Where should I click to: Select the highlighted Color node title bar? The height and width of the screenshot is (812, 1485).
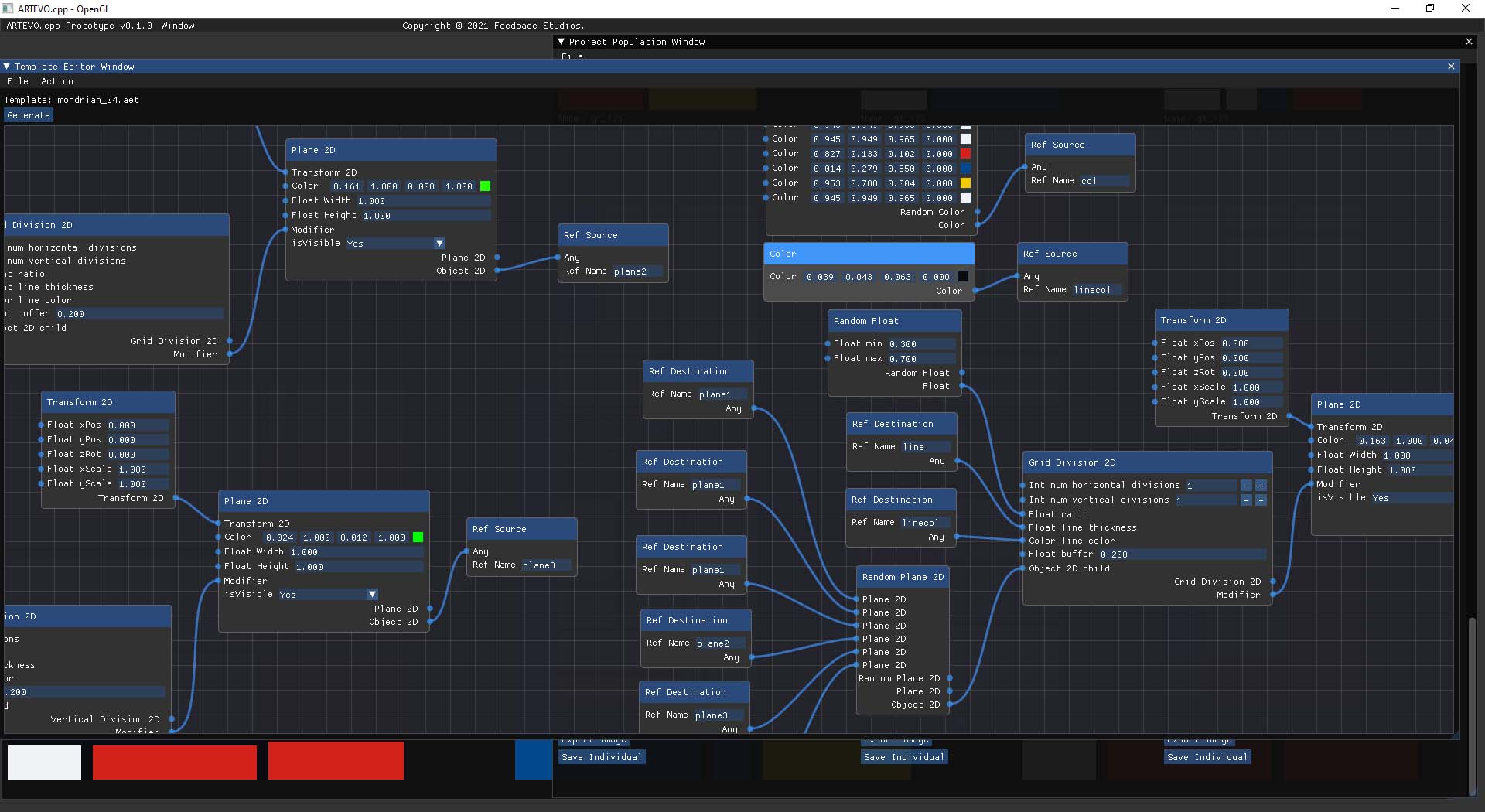869,254
